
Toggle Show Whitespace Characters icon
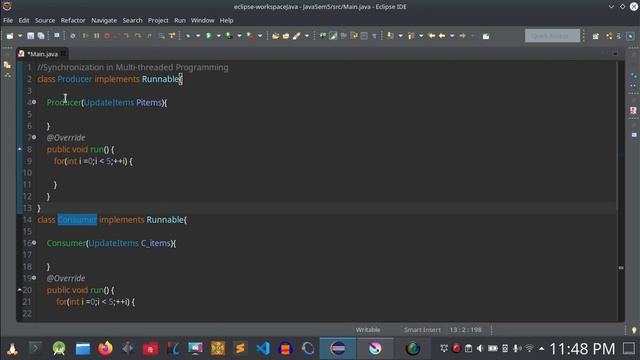point(374,36)
